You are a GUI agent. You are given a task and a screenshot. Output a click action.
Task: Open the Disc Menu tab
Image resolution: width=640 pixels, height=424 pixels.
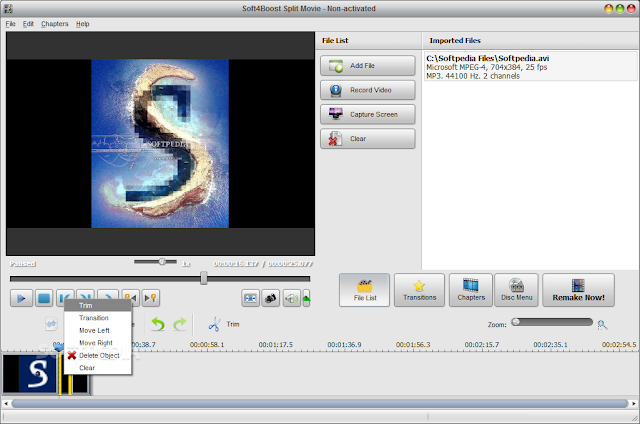pyautogui.click(x=516, y=290)
